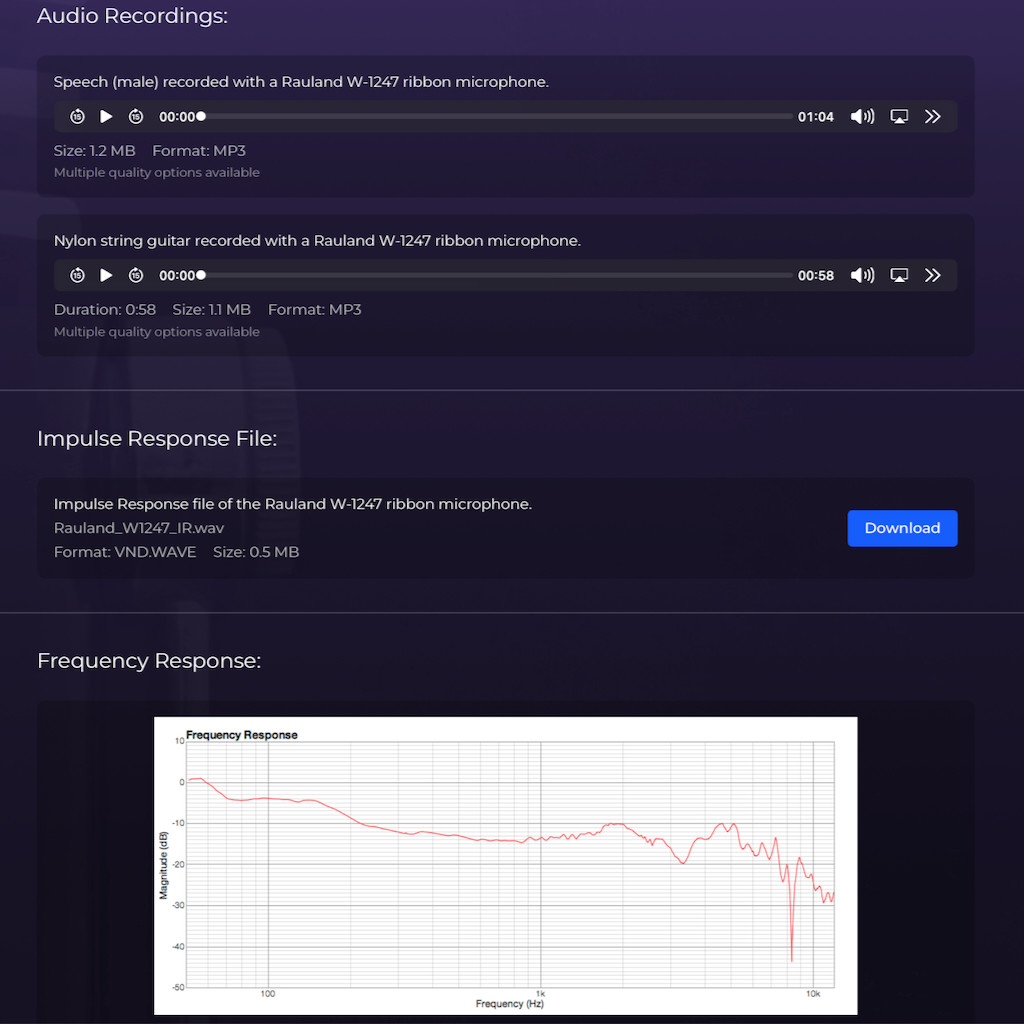1024x1024 pixels.
Task: Expand more options on guitar player
Action: [933, 275]
